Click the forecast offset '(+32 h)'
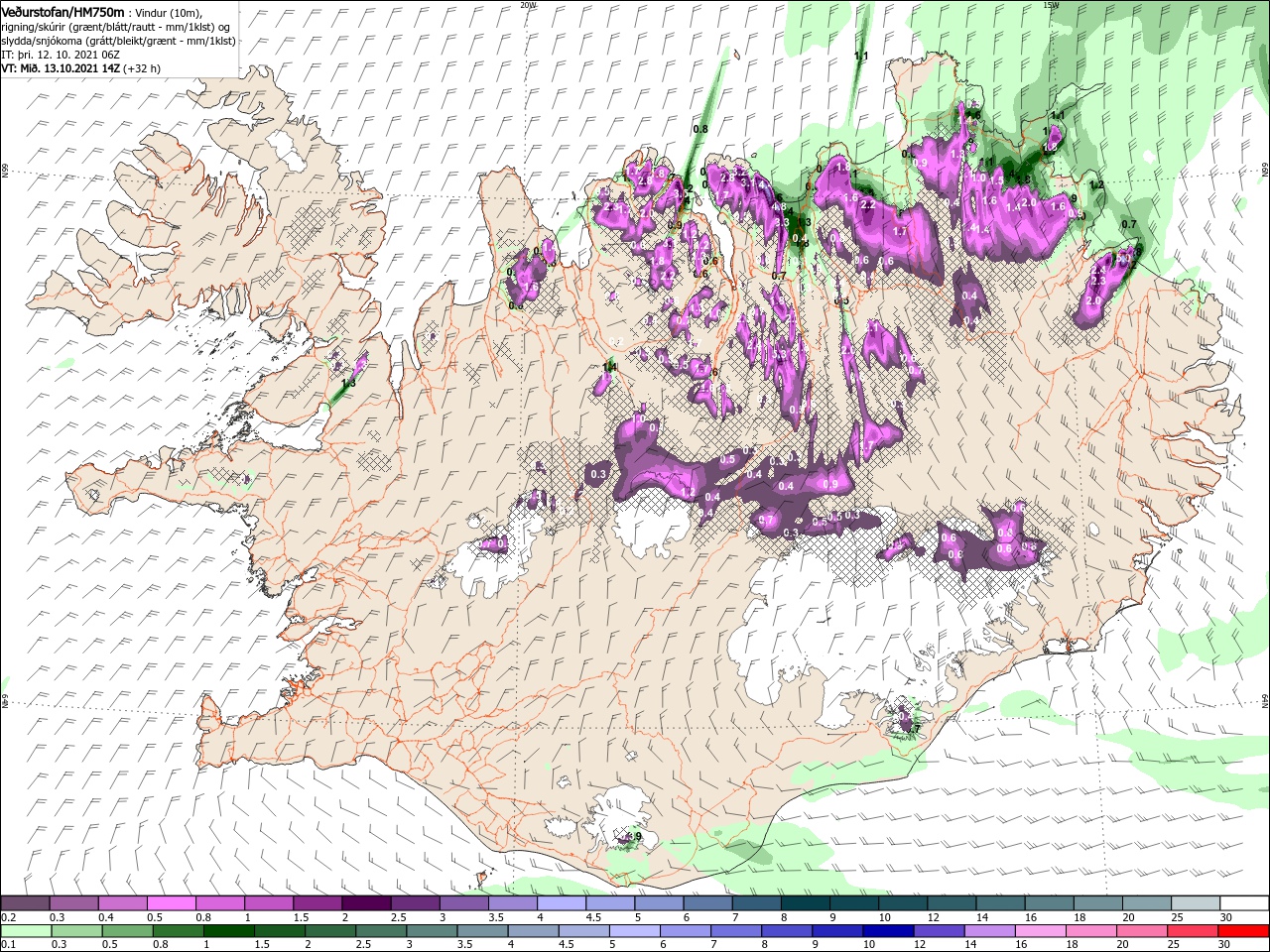Viewport: 1270px width, 952px height. click(142, 68)
